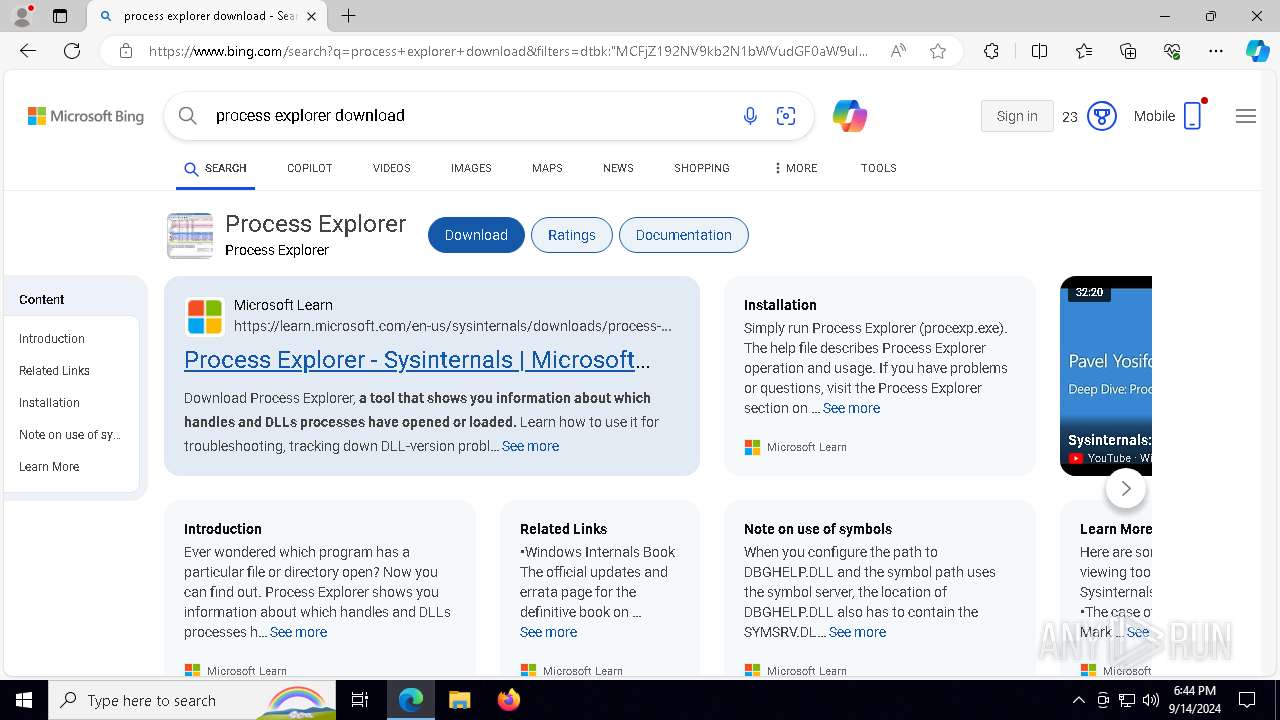This screenshot has height=720, width=1280.
Task: Select Installation in Content sidebar
Action: click(49, 403)
